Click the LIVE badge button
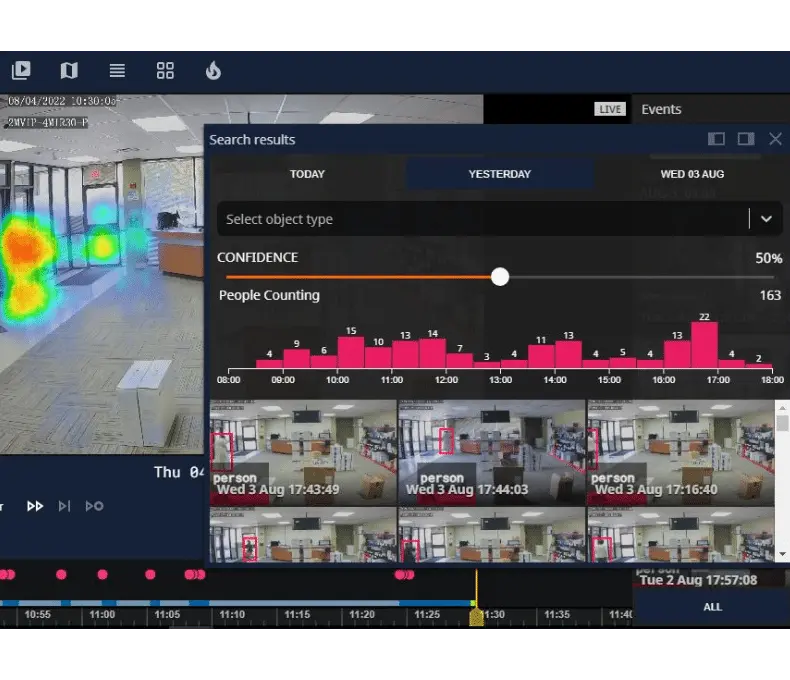This screenshot has height=680, width=790. tap(610, 109)
